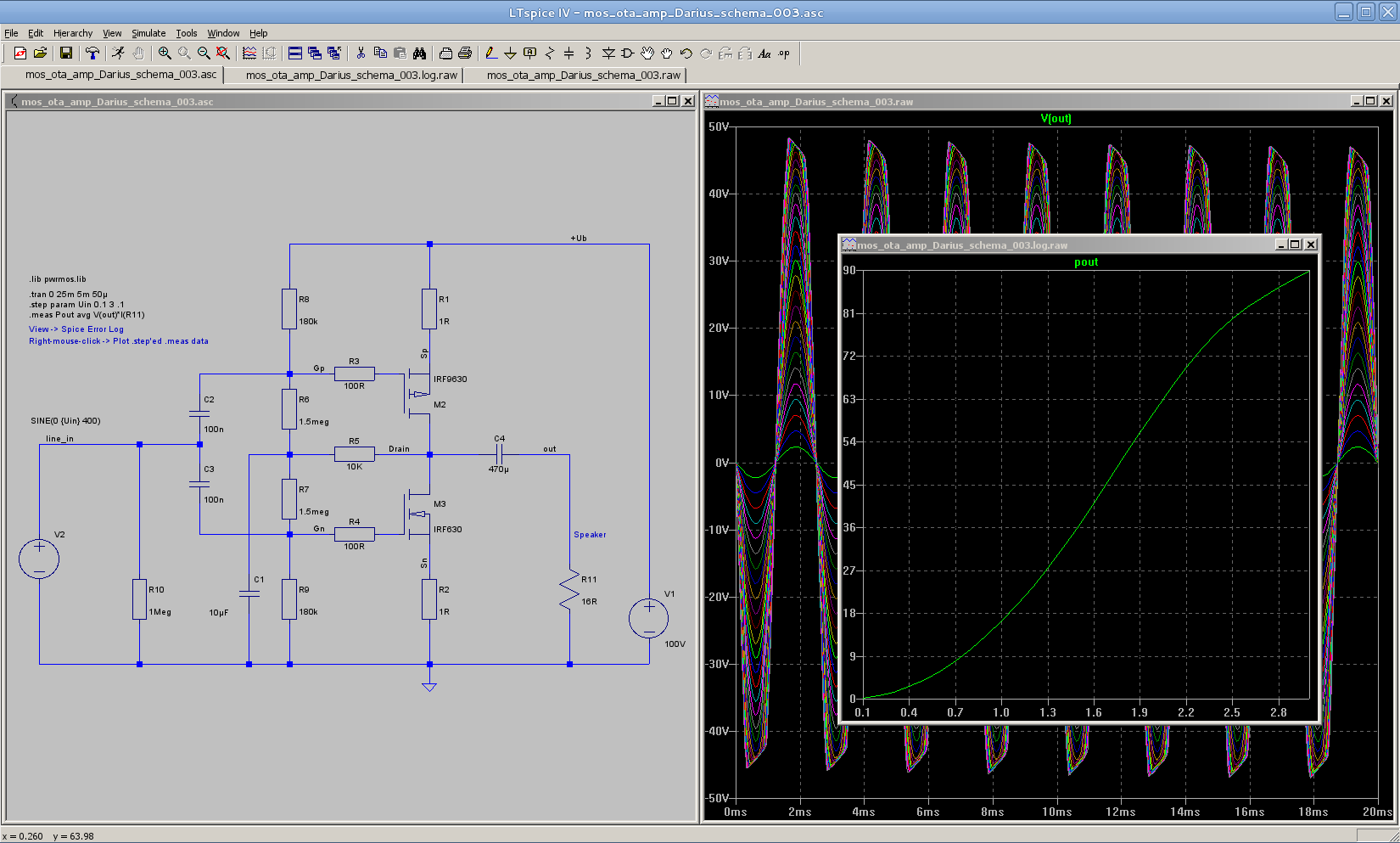Click the Cut scissors icon

click(x=361, y=53)
